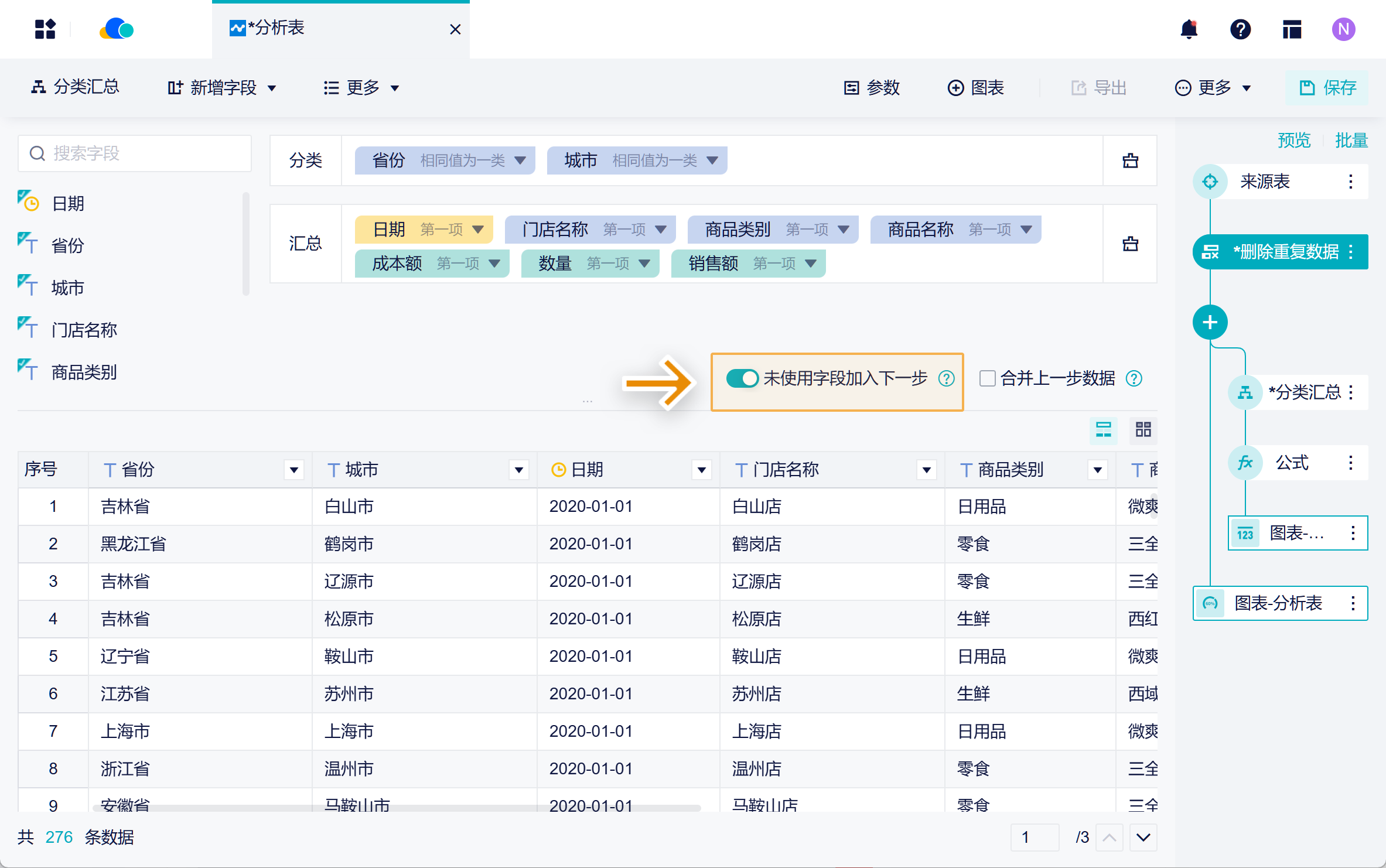The height and width of the screenshot is (868, 1386).
Task: Check the 合并上一步数据 checkbox
Action: tap(987, 378)
